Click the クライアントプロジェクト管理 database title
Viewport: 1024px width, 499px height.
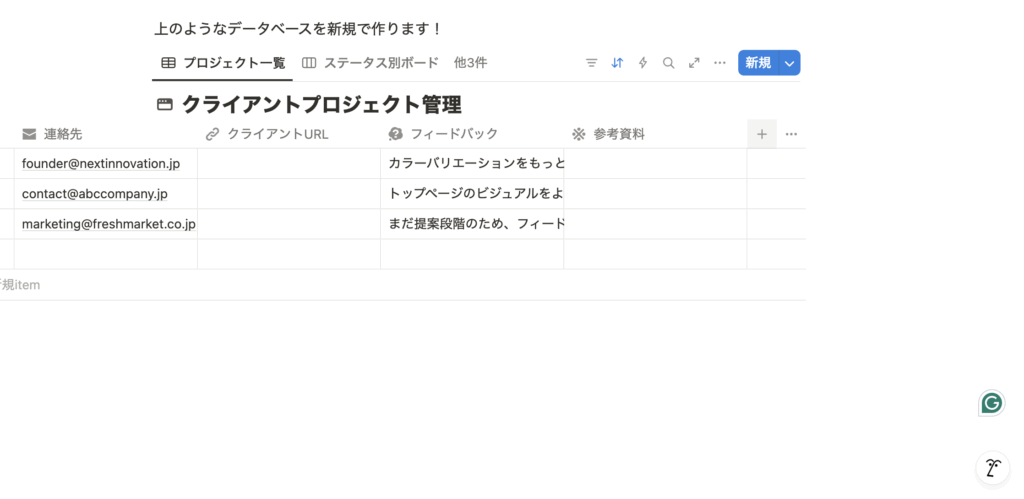click(321, 105)
